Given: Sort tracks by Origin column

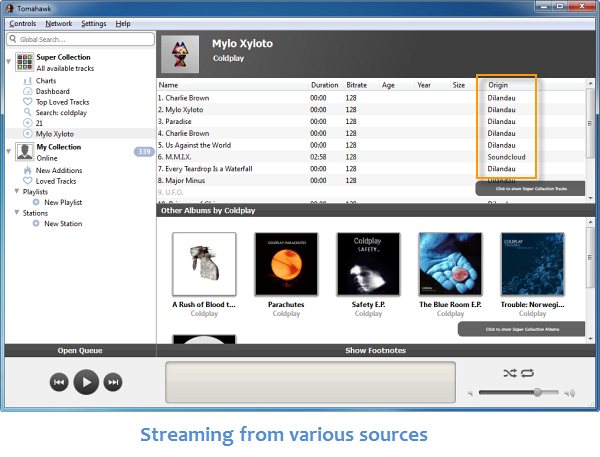Looking at the screenshot, I should tap(498, 85).
